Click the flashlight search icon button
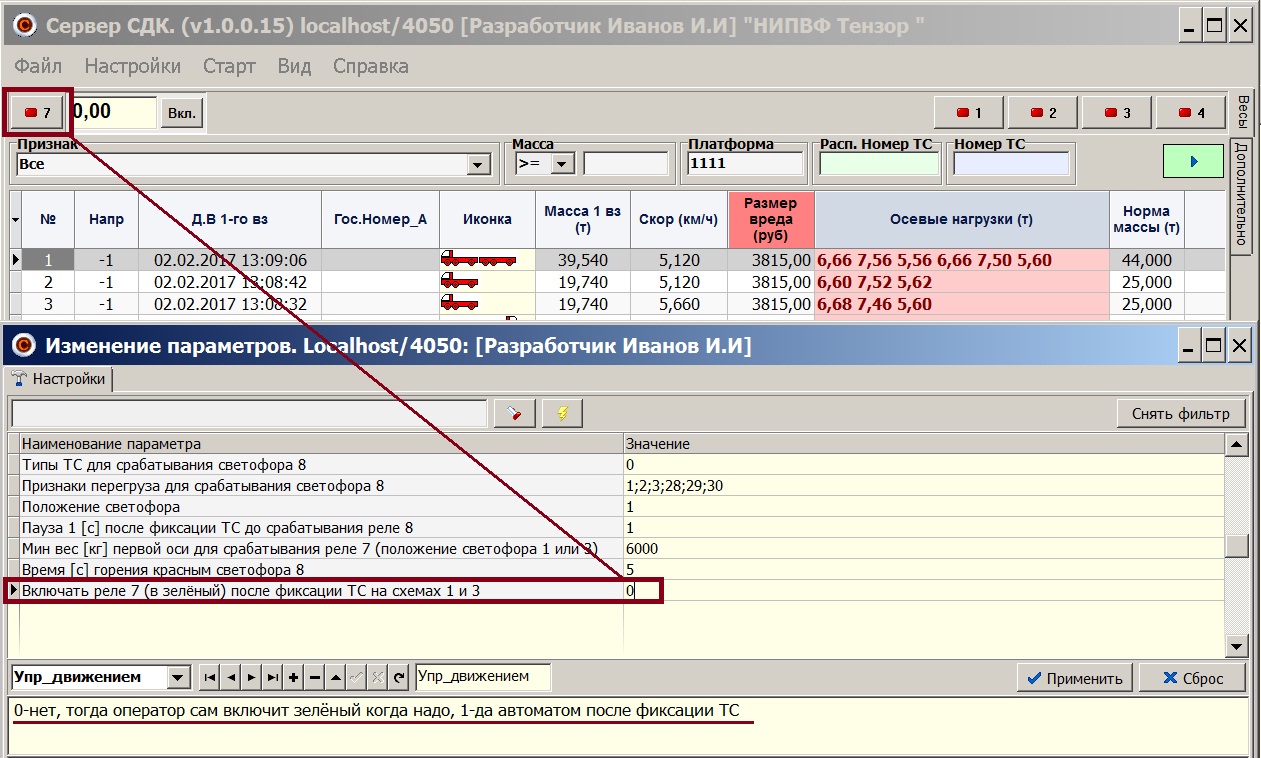This screenshot has width=1261, height=758. coord(515,413)
